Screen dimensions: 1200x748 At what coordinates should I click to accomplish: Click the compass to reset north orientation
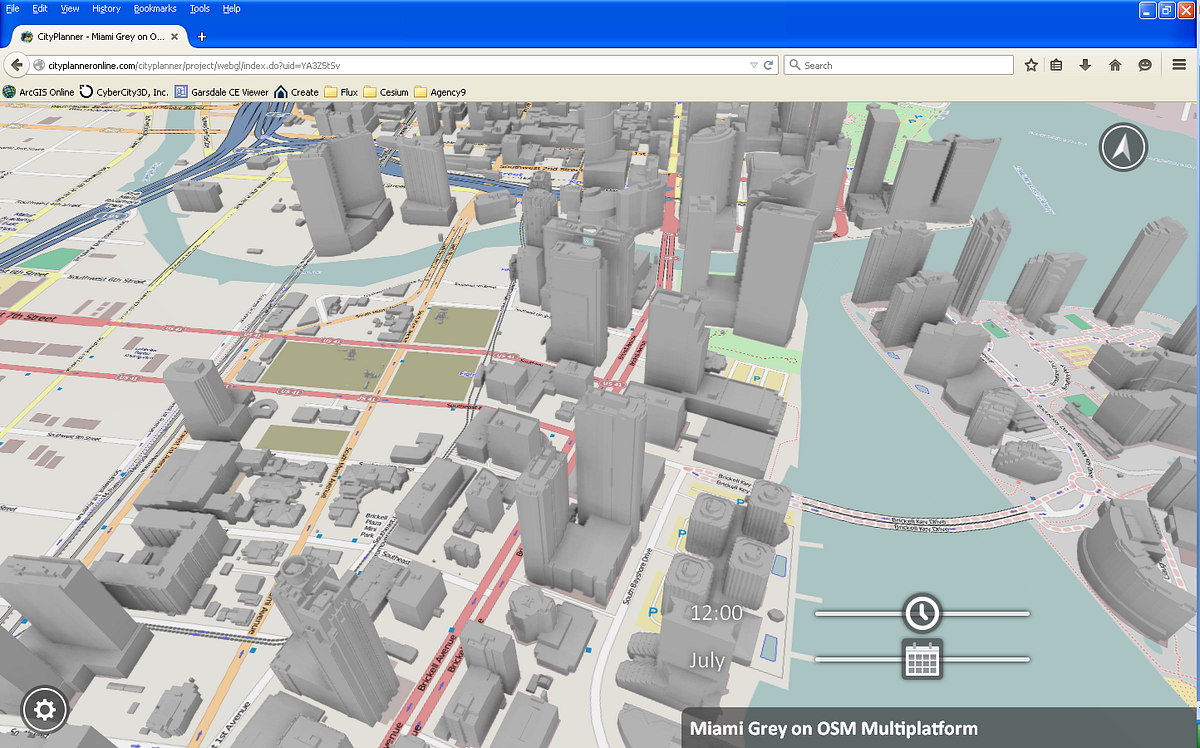coord(1122,147)
